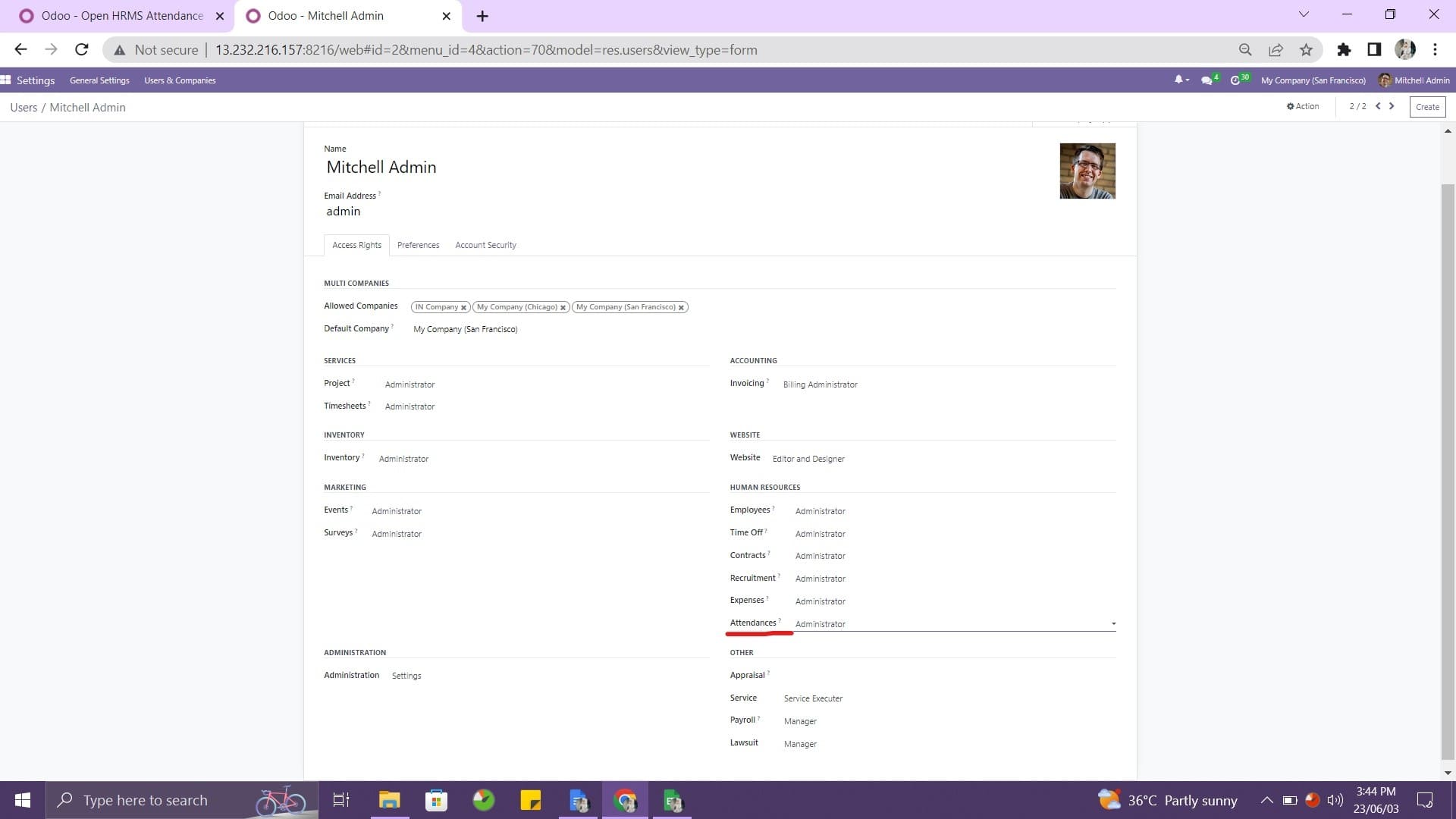Switch to the Account Security tab
The image size is (1456, 819).
[x=485, y=245]
